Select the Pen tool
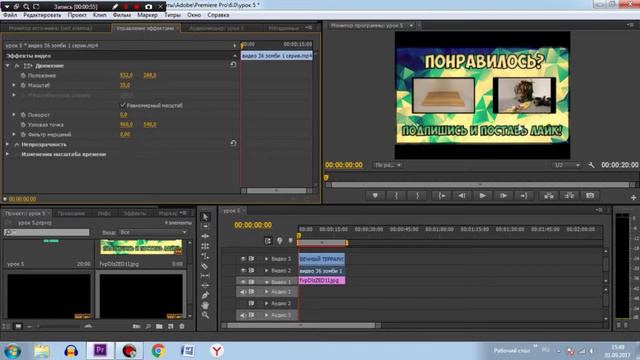The height and width of the screenshot is (360, 640). click(205, 295)
